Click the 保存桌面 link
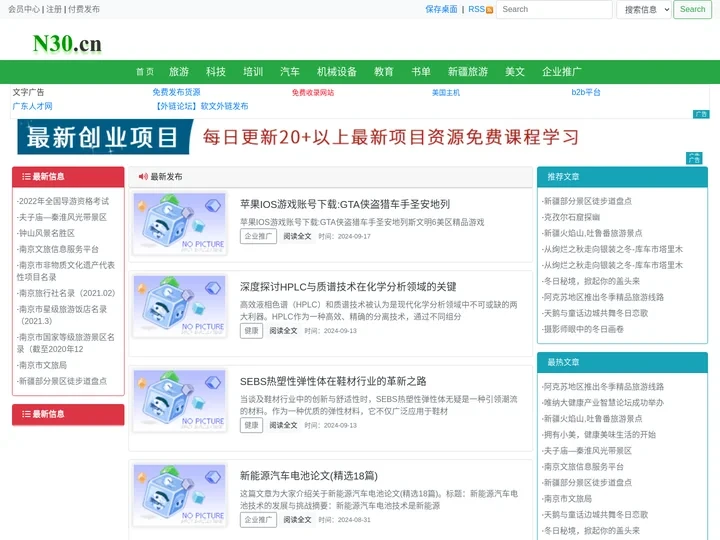This screenshot has width=720, height=540. click(441, 9)
